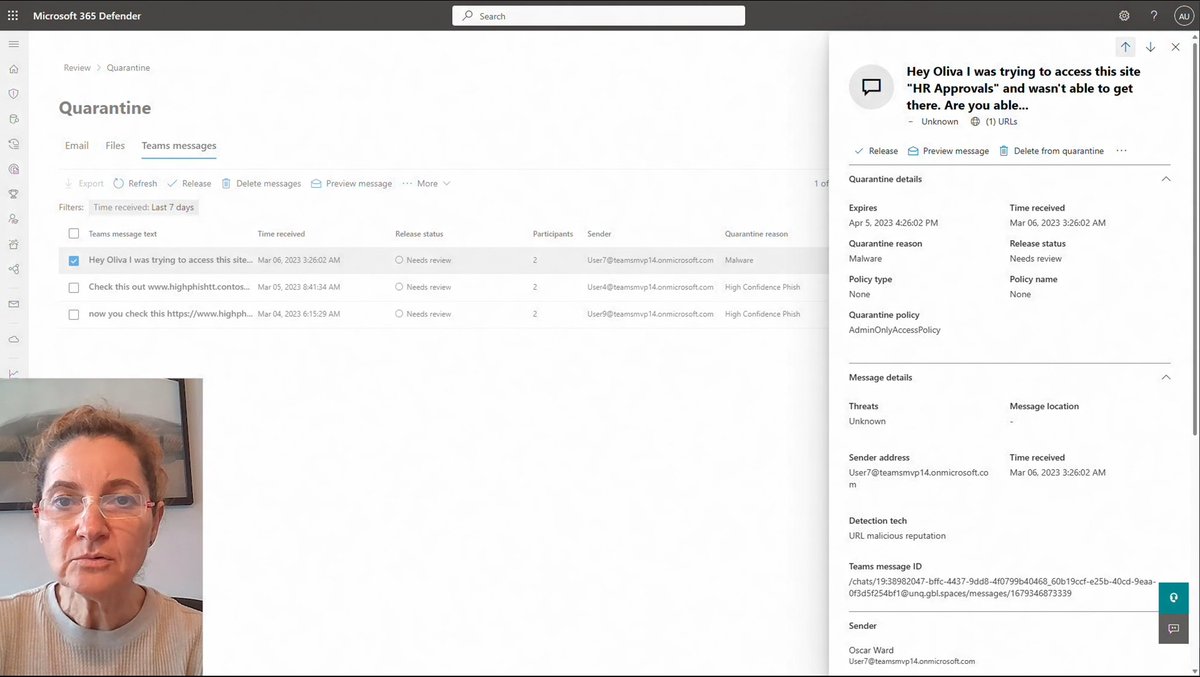
Task: Open the Hunting sidebar icon
Action: point(14,119)
